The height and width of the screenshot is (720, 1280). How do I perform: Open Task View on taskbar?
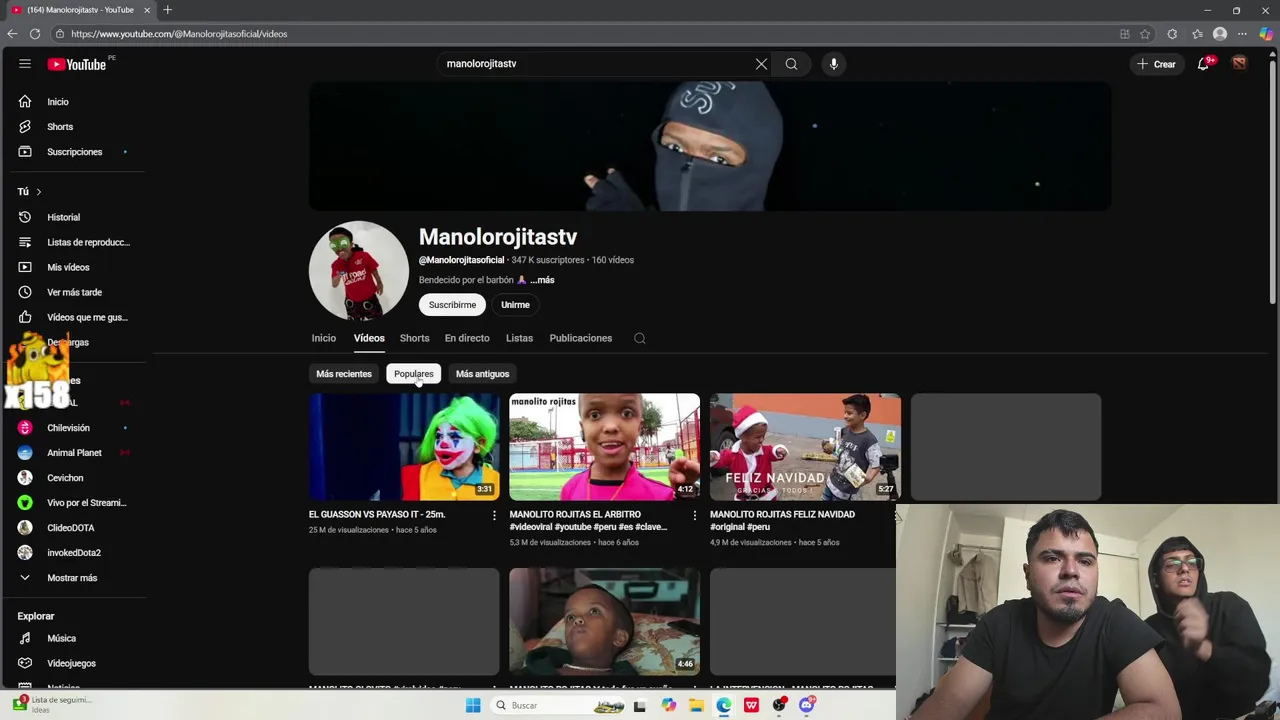640,705
